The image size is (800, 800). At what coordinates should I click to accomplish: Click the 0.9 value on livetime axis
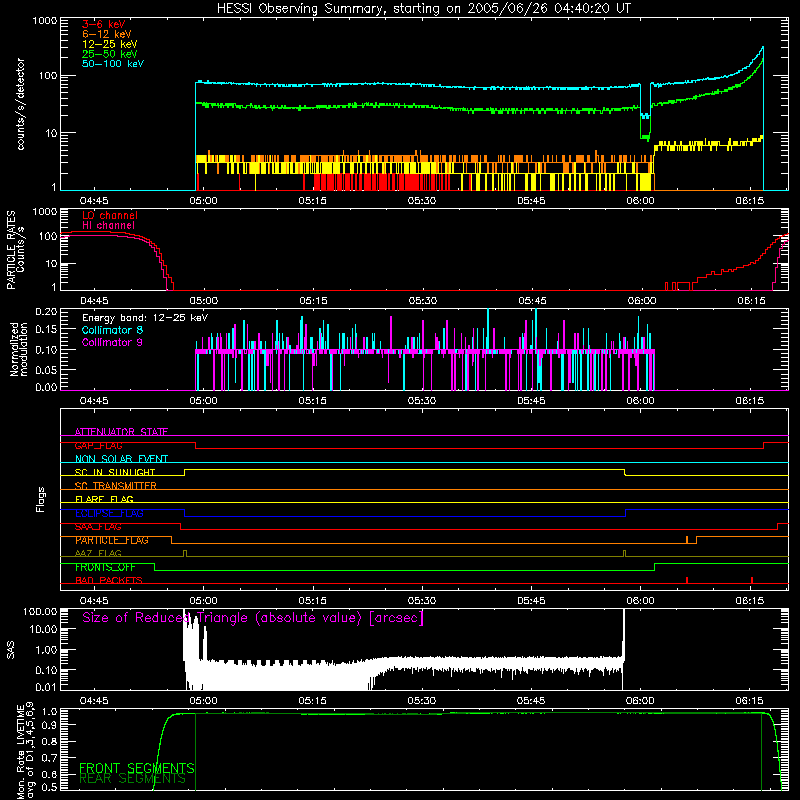[50, 725]
